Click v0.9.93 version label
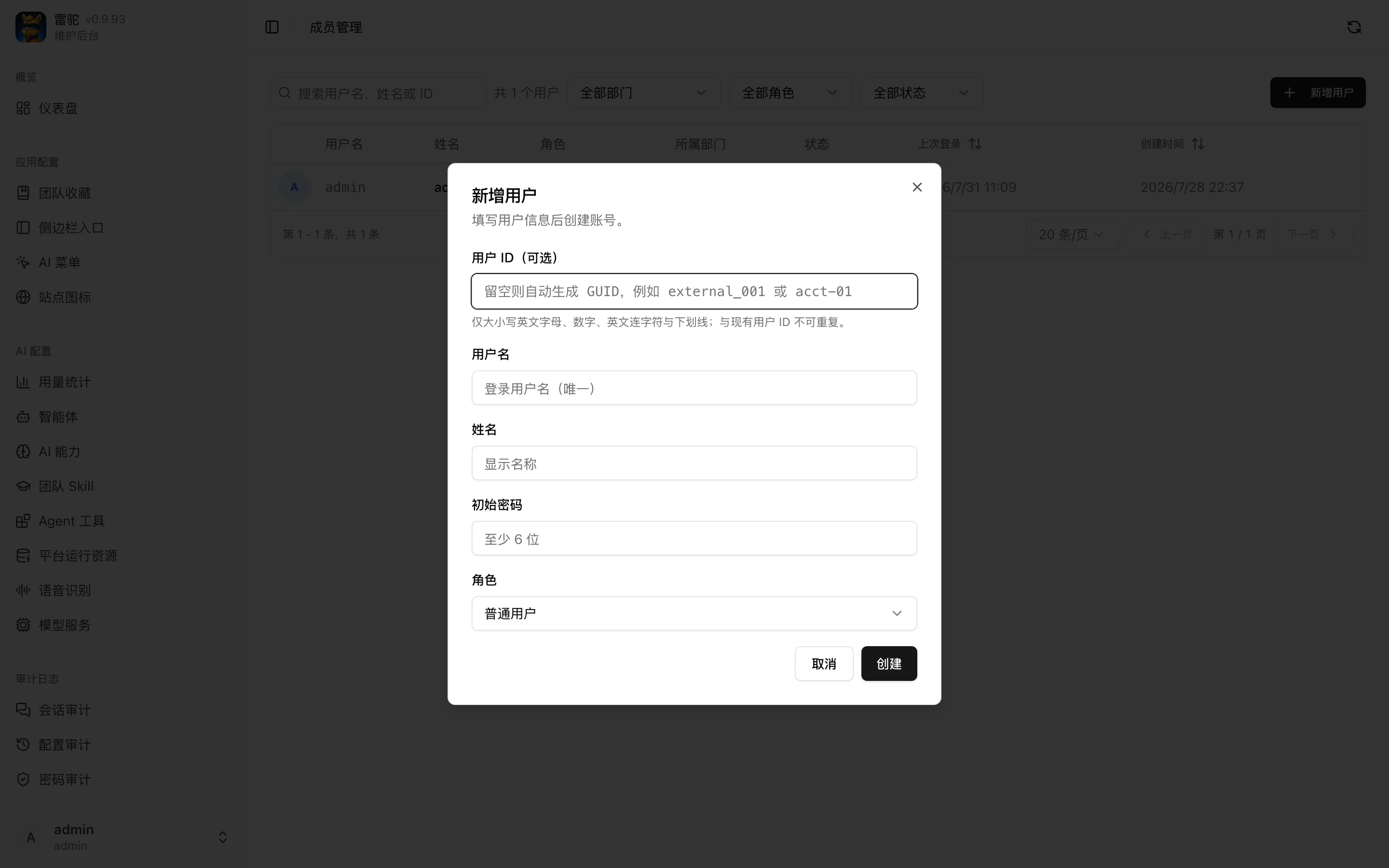The width and height of the screenshot is (1389, 868). (x=106, y=19)
